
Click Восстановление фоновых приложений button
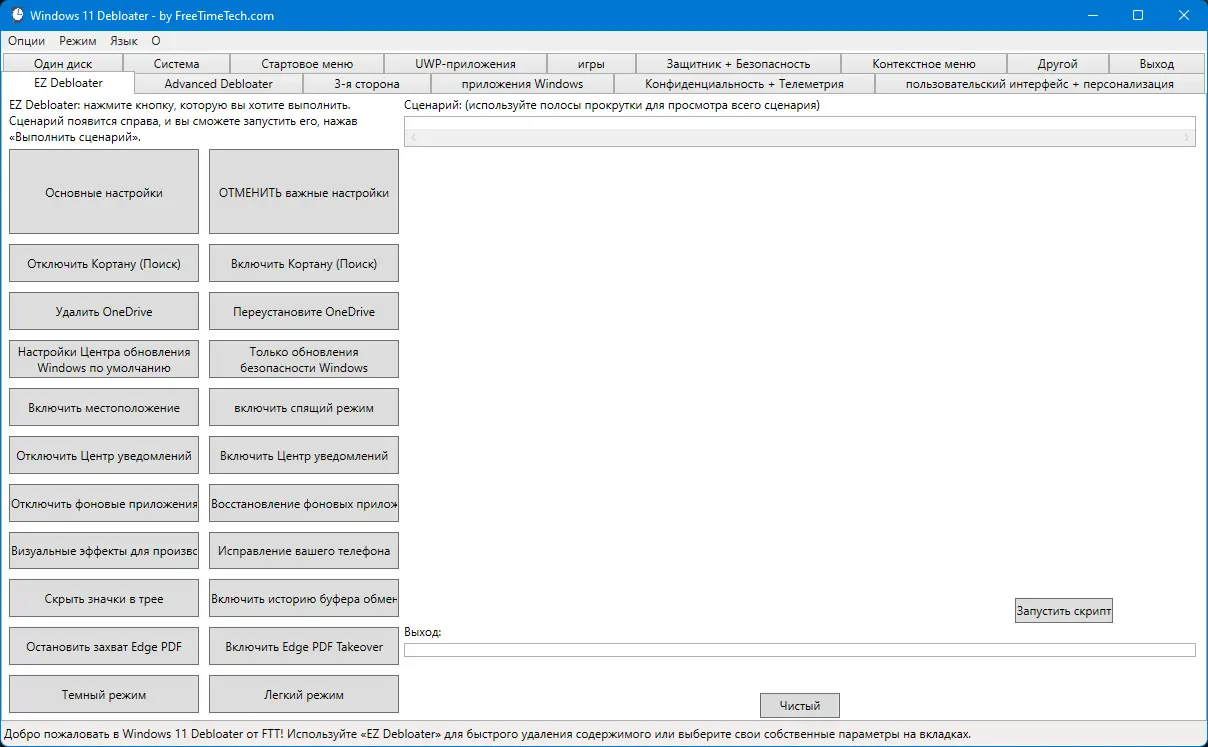pyautogui.click(x=304, y=503)
